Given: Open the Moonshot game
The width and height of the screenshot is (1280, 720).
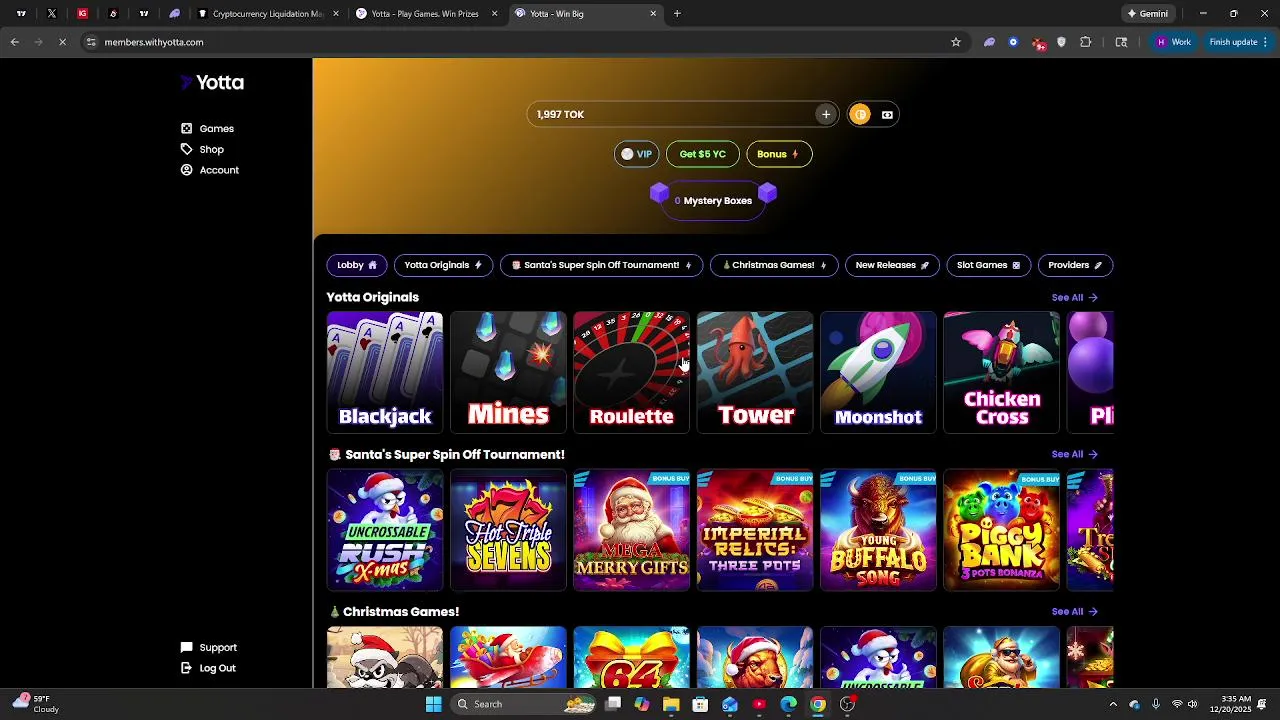Looking at the screenshot, I should pos(878,372).
